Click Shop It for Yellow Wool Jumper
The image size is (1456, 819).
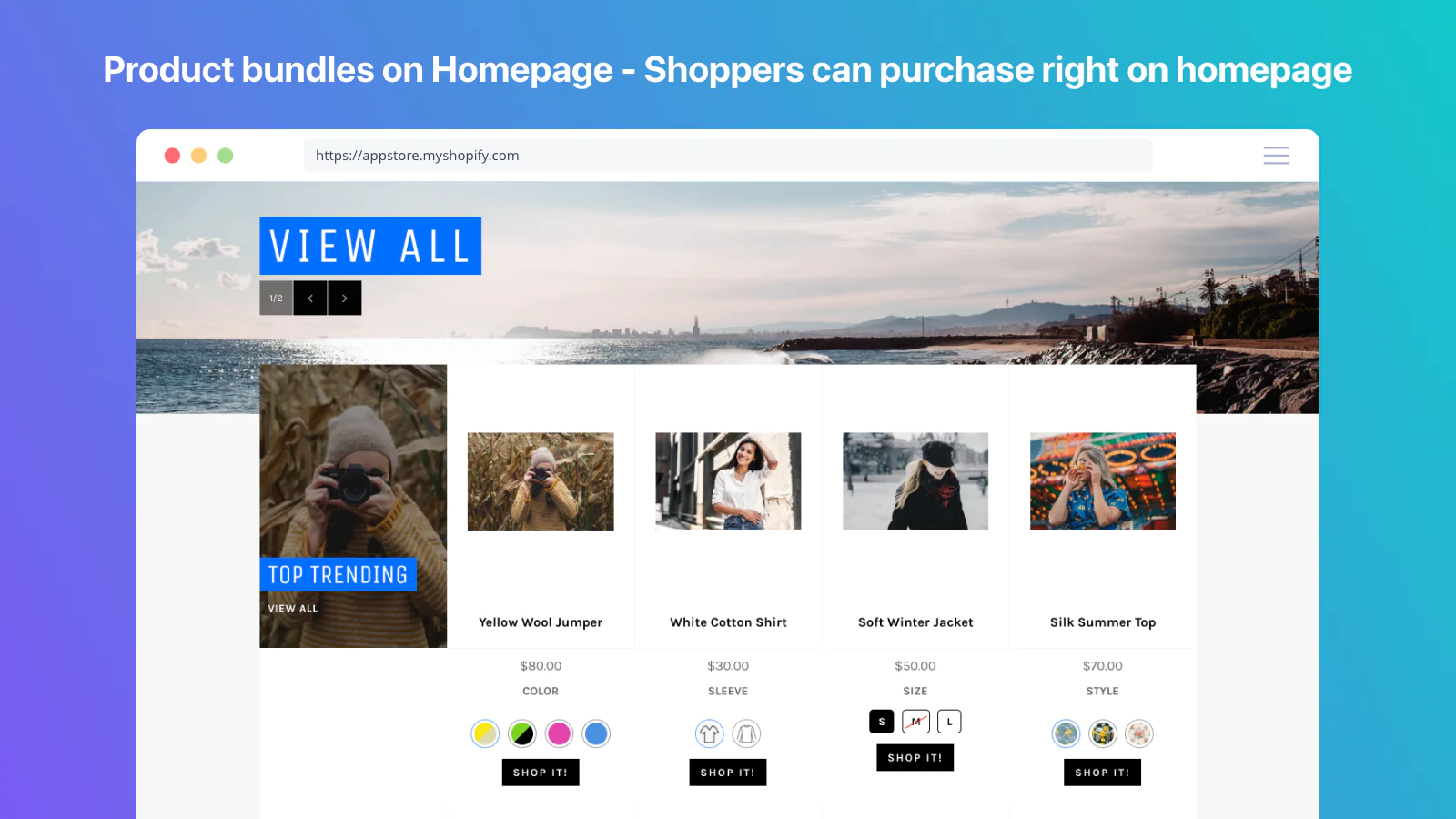click(x=541, y=773)
